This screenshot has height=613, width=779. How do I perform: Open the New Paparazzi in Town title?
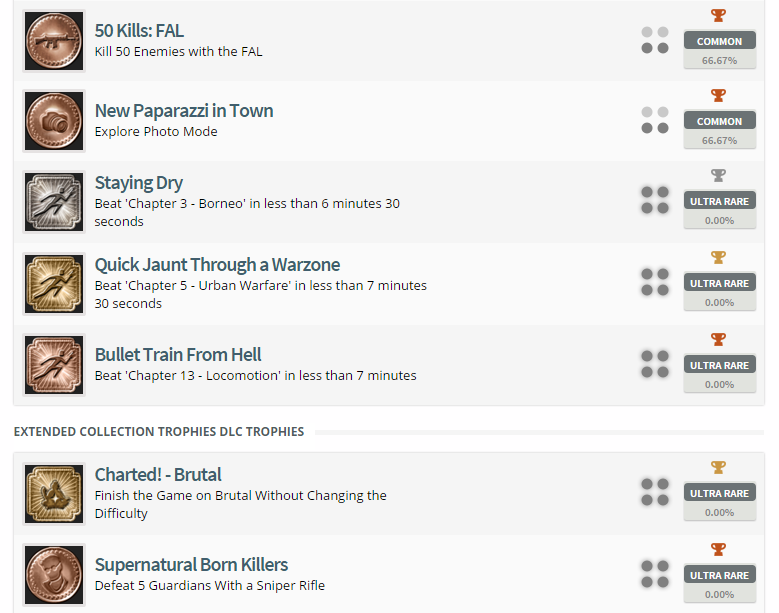(184, 111)
